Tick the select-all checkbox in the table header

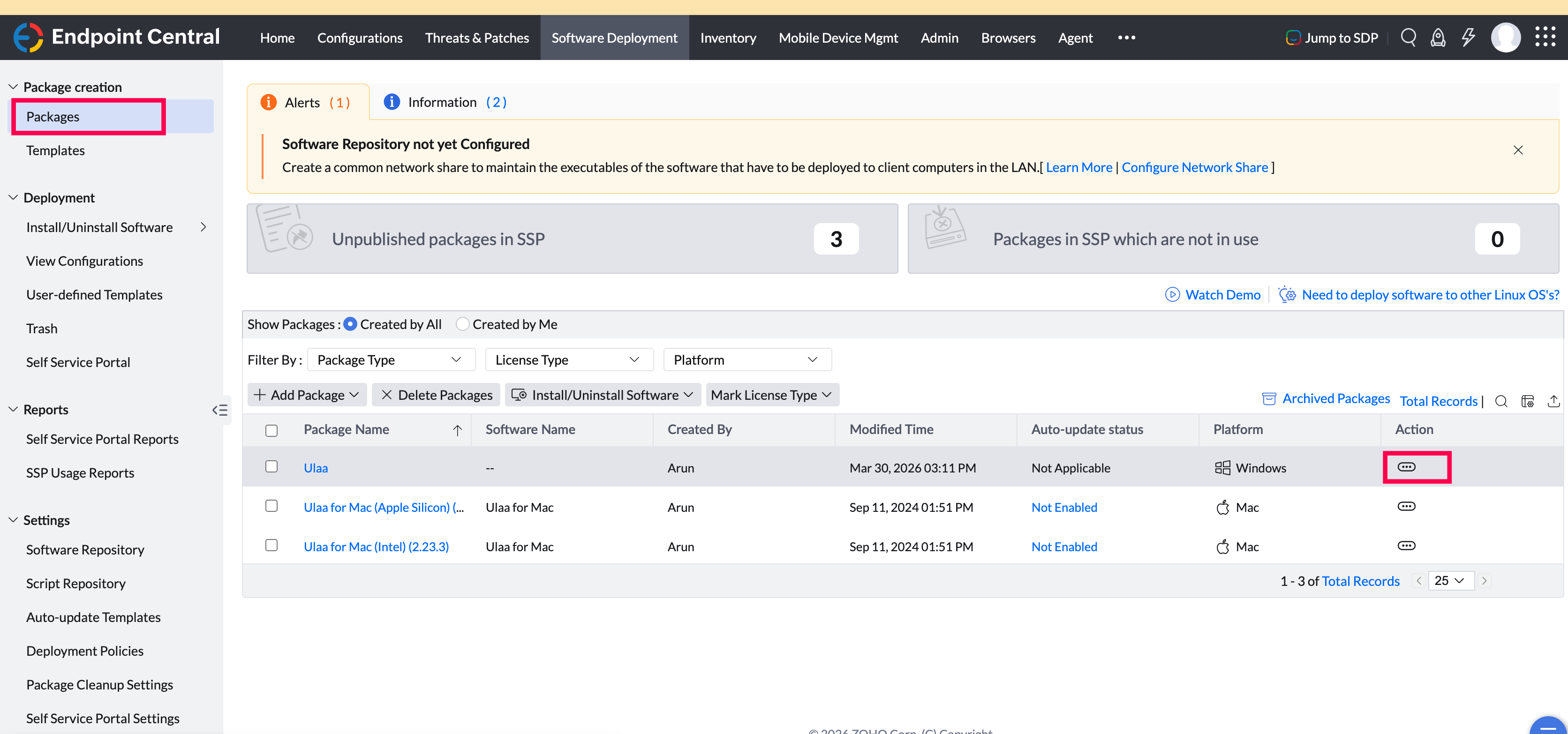[271, 430]
